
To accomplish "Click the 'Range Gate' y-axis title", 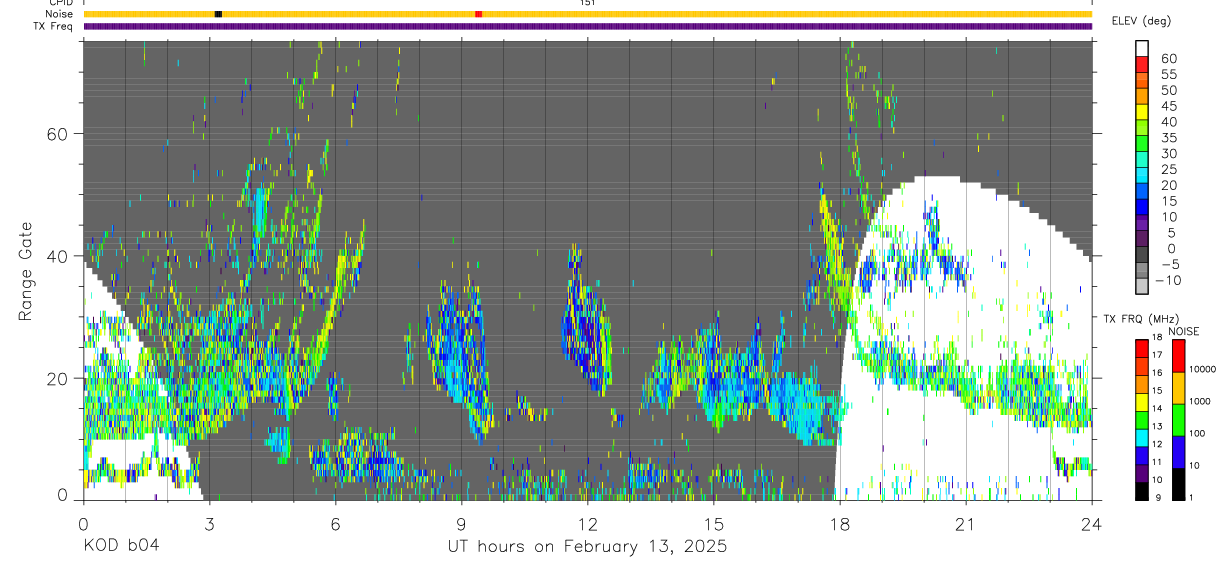I will click(28, 270).
